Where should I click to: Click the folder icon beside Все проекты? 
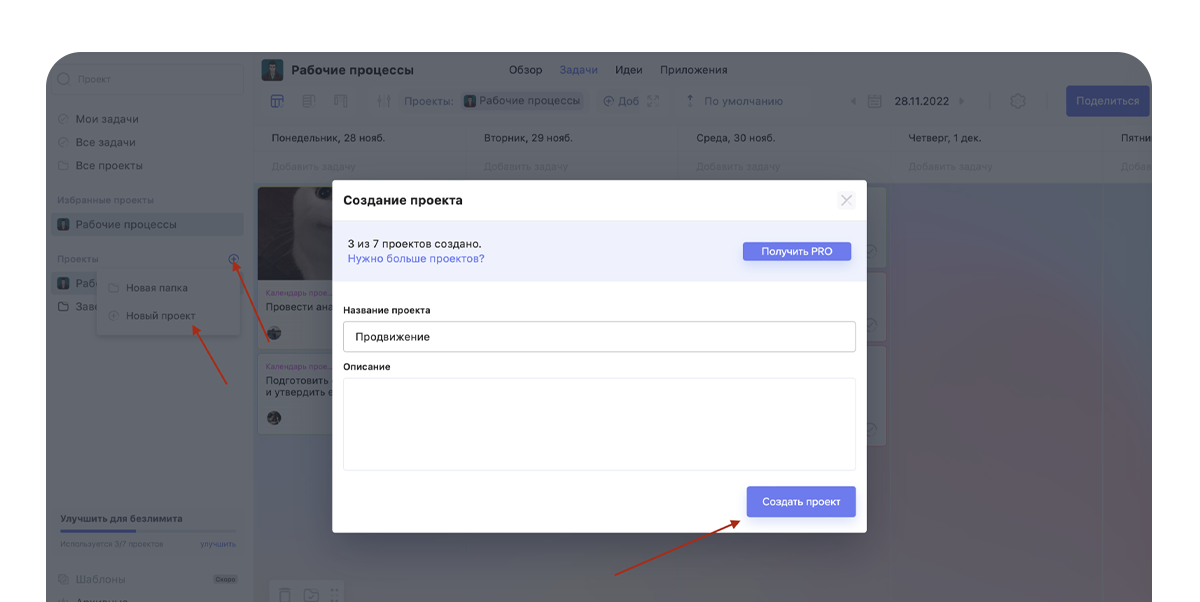pyautogui.click(x=64, y=165)
